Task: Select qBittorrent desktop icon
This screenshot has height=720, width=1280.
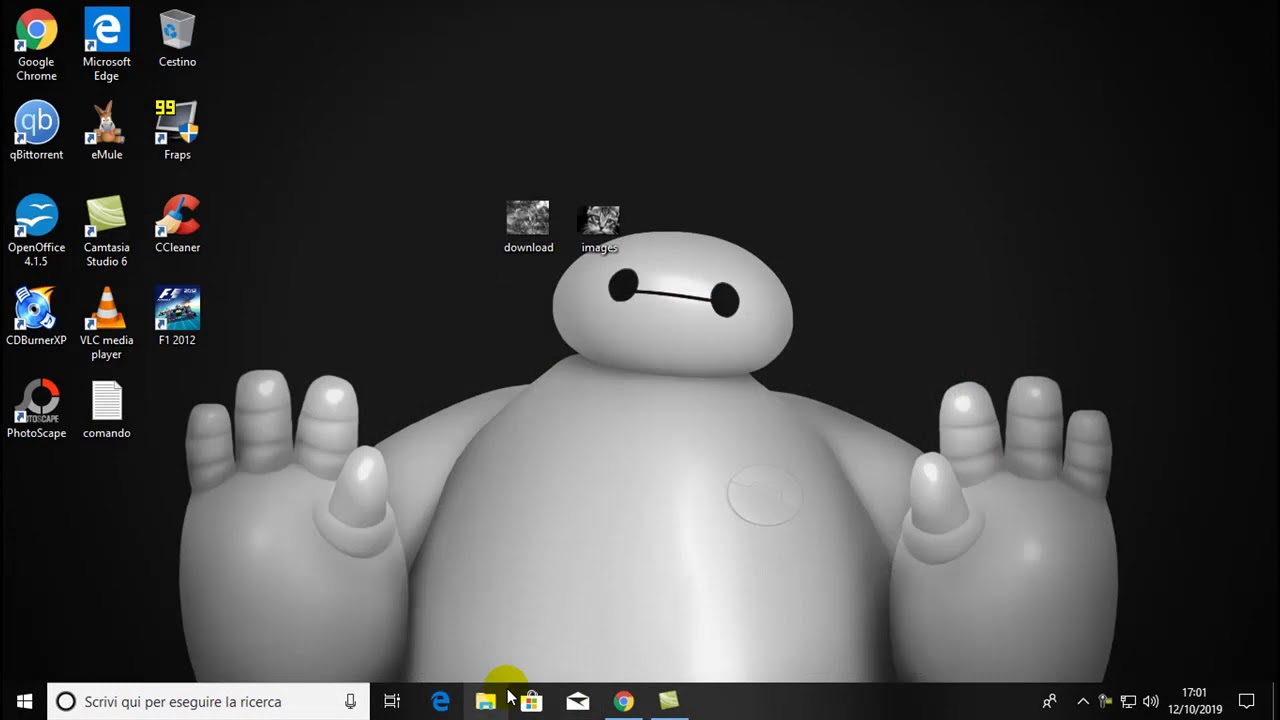Action: coord(36,130)
